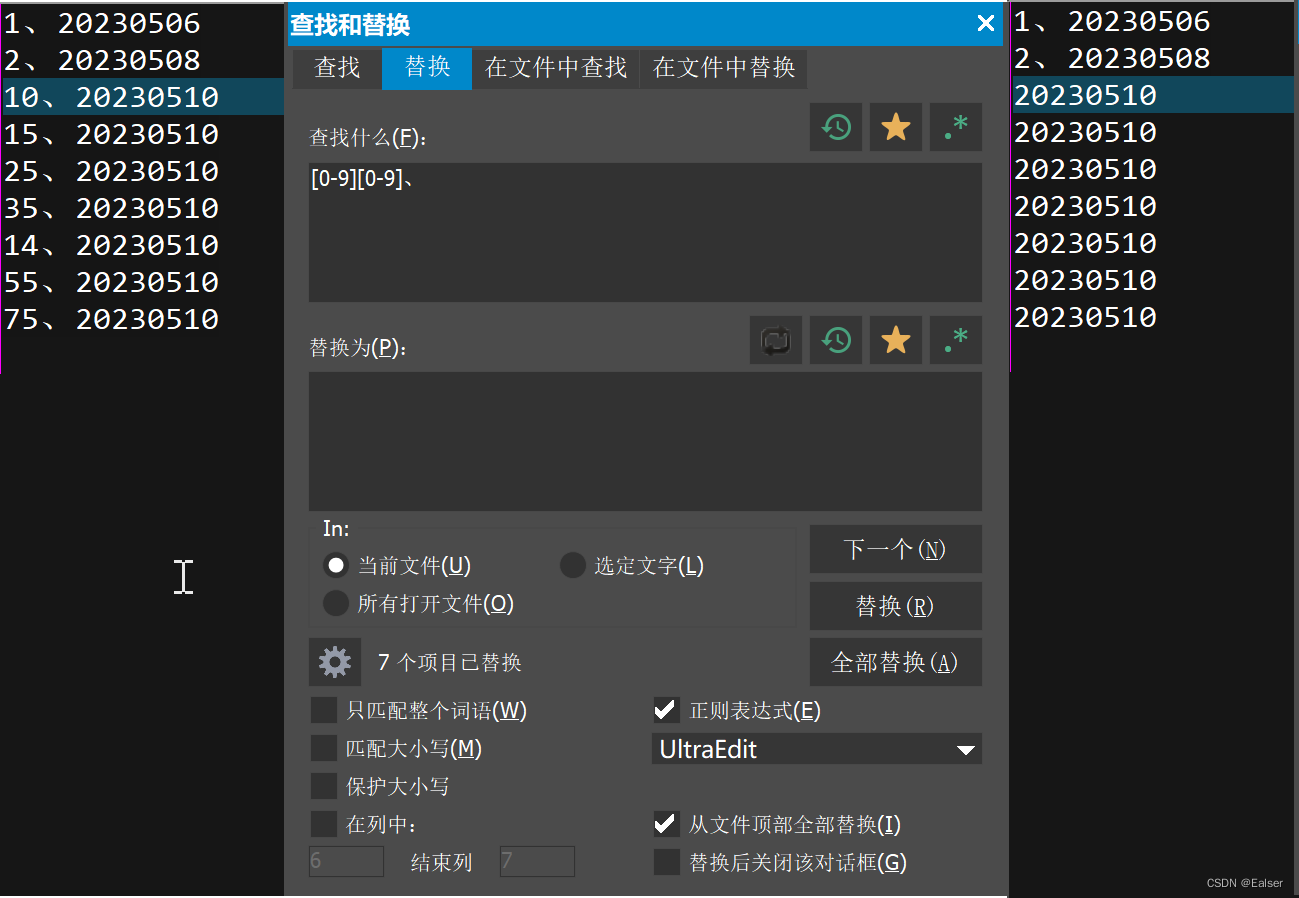Click the 查找什么 input field

tap(645, 232)
